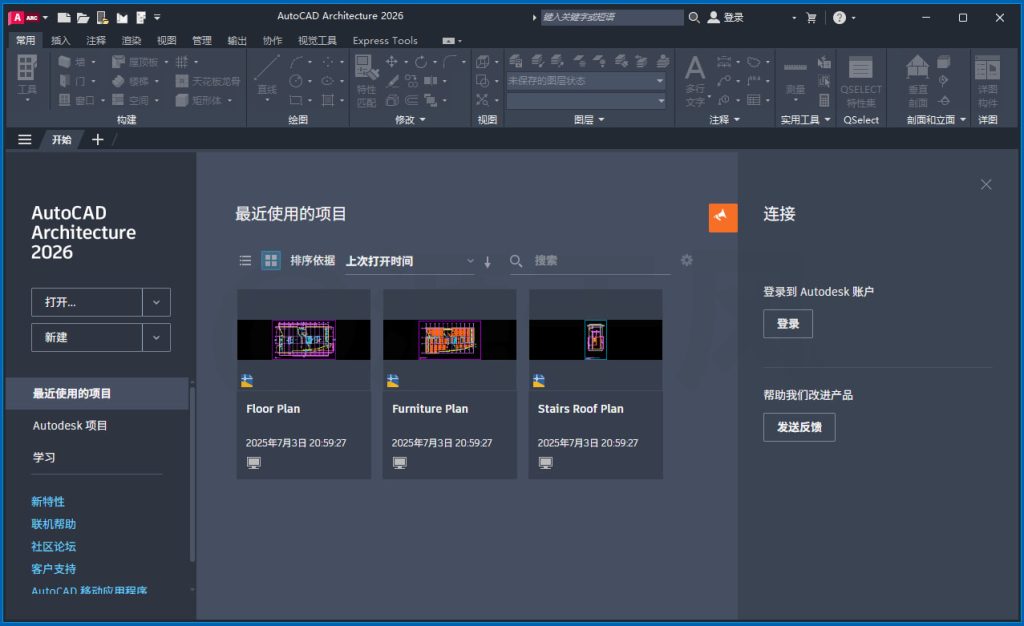Open the hamburger file tab menu
The width and height of the screenshot is (1024, 626).
[x=25, y=140]
